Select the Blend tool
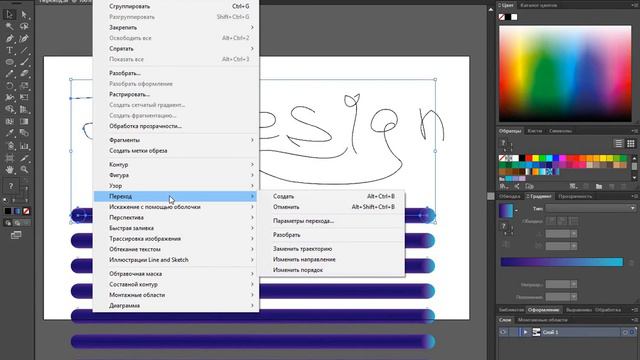 [24, 133]
